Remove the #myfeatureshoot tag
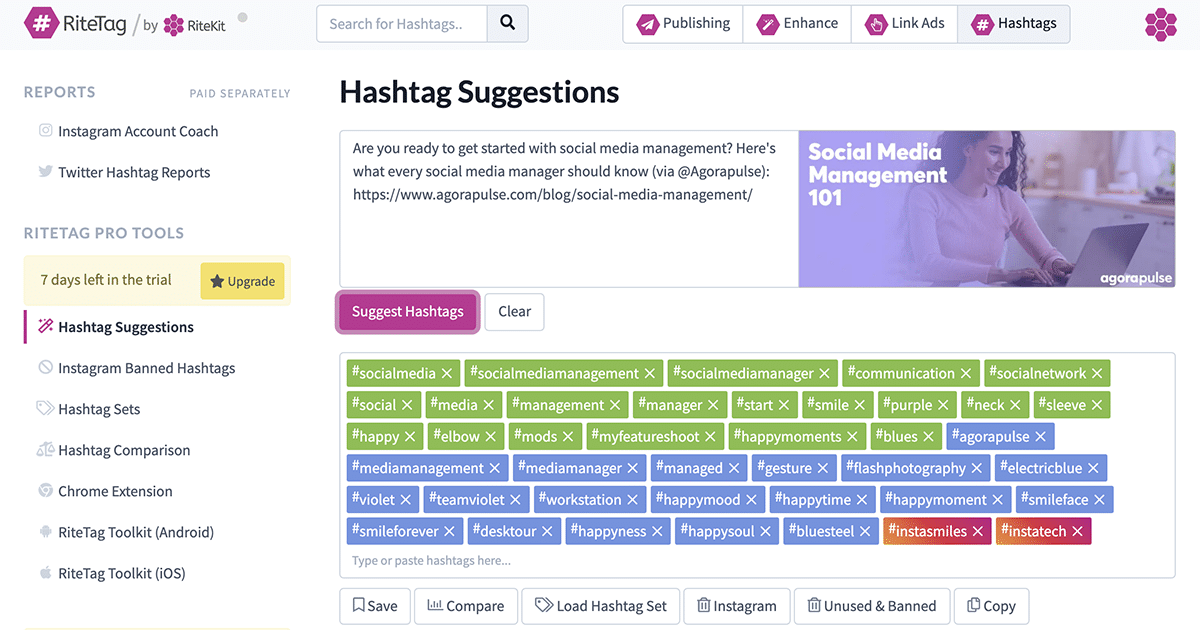The height and width of the screenshot is (630, 1200). [x=711, y=437]
